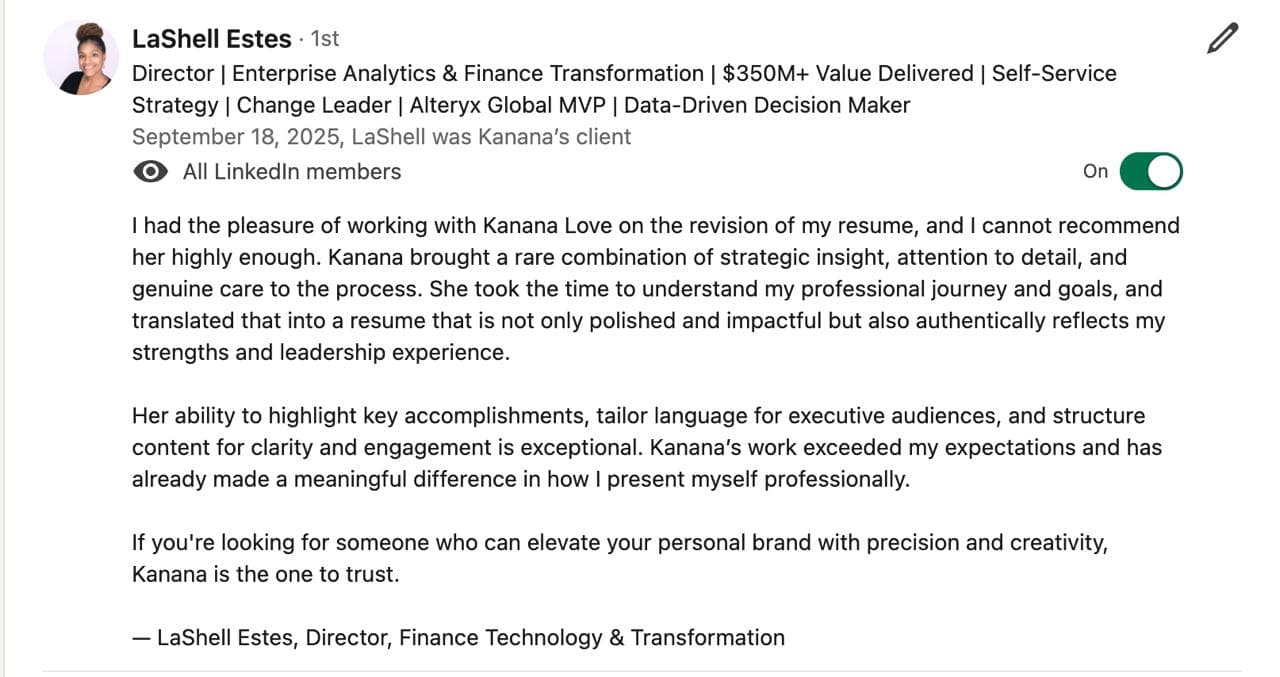Click the pencil edit icon
The image size is (1280, 677).
(x=1222, y=38)
